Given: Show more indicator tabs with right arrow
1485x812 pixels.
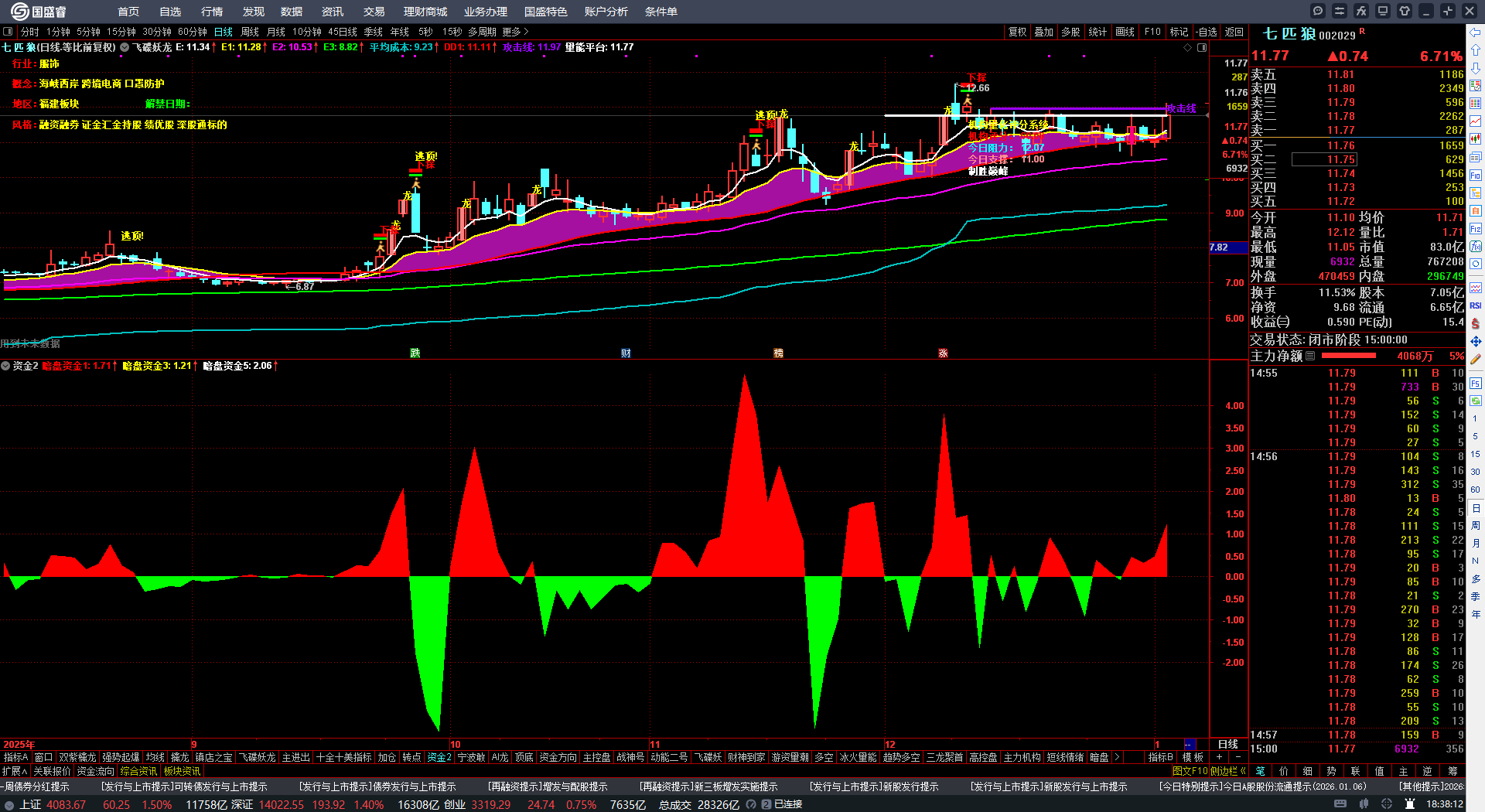Looking at the screenshot, I should pyautogui.click(x=1116, y=757).
